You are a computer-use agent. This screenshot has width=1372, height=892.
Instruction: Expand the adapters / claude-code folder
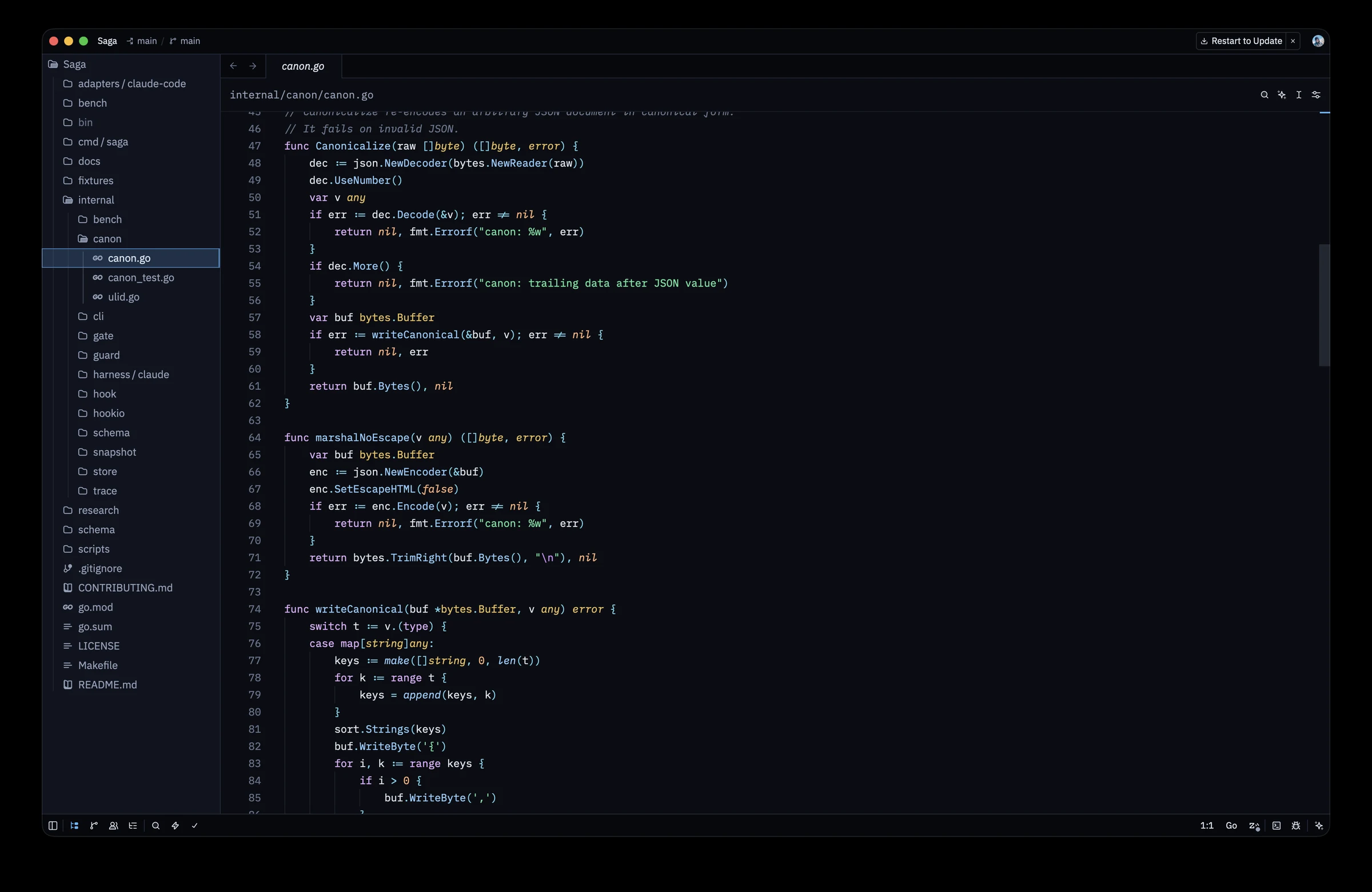(131, 83)
